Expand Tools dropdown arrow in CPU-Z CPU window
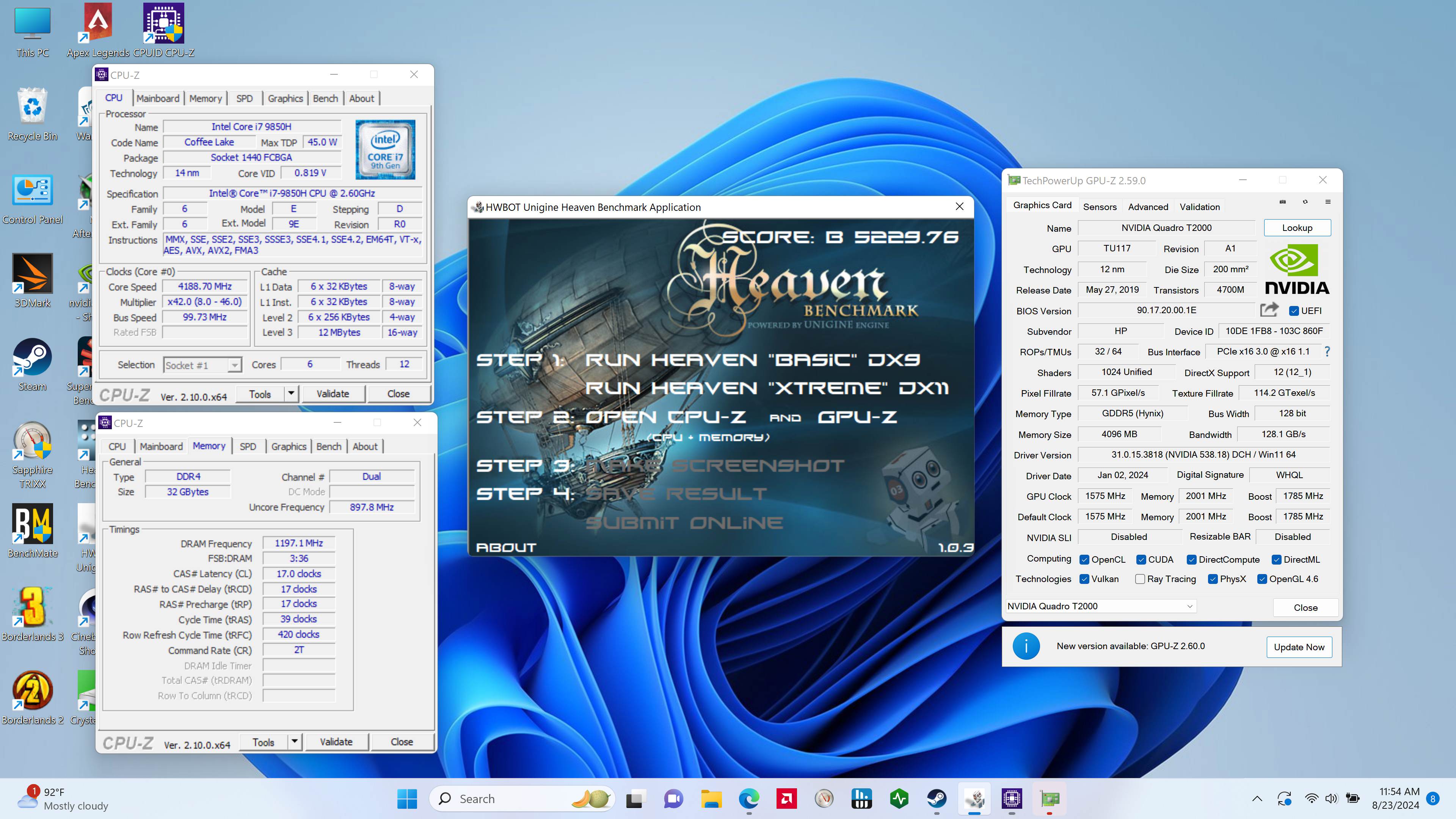This screenshot has width=1456, height=819. click(x=291, y=394)
